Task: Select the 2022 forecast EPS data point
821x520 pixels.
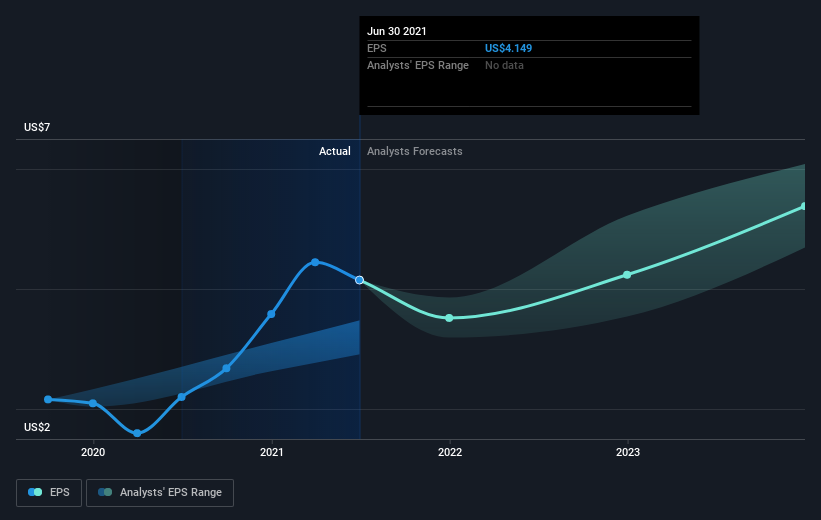Action: [449, 318]
